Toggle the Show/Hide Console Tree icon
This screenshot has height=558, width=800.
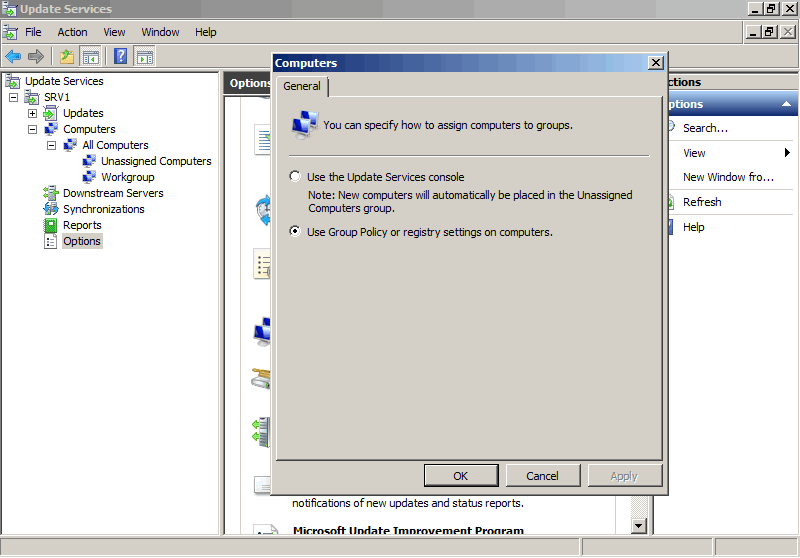tap(91, 56)
